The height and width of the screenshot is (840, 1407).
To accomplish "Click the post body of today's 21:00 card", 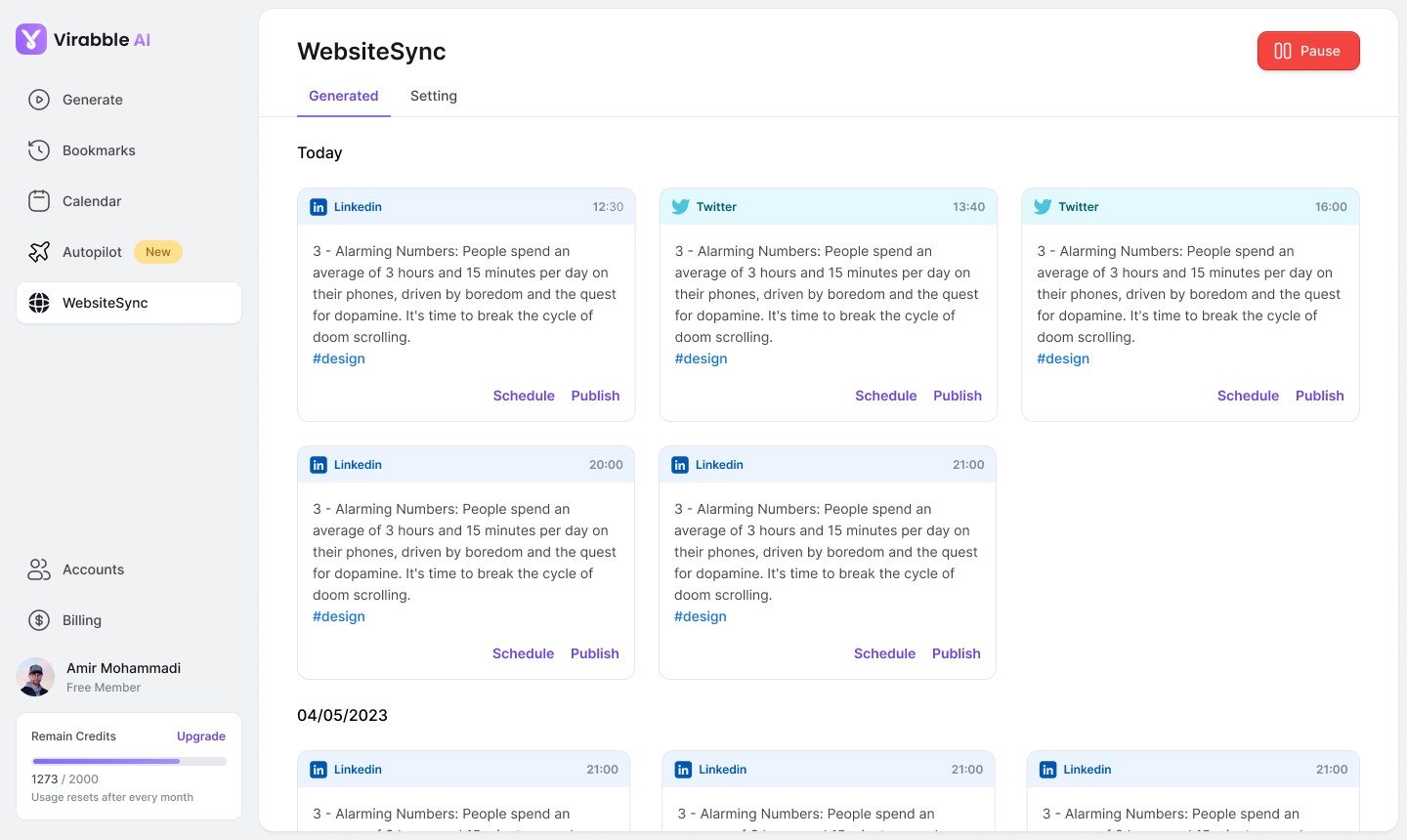I will [x=827, y=552].
